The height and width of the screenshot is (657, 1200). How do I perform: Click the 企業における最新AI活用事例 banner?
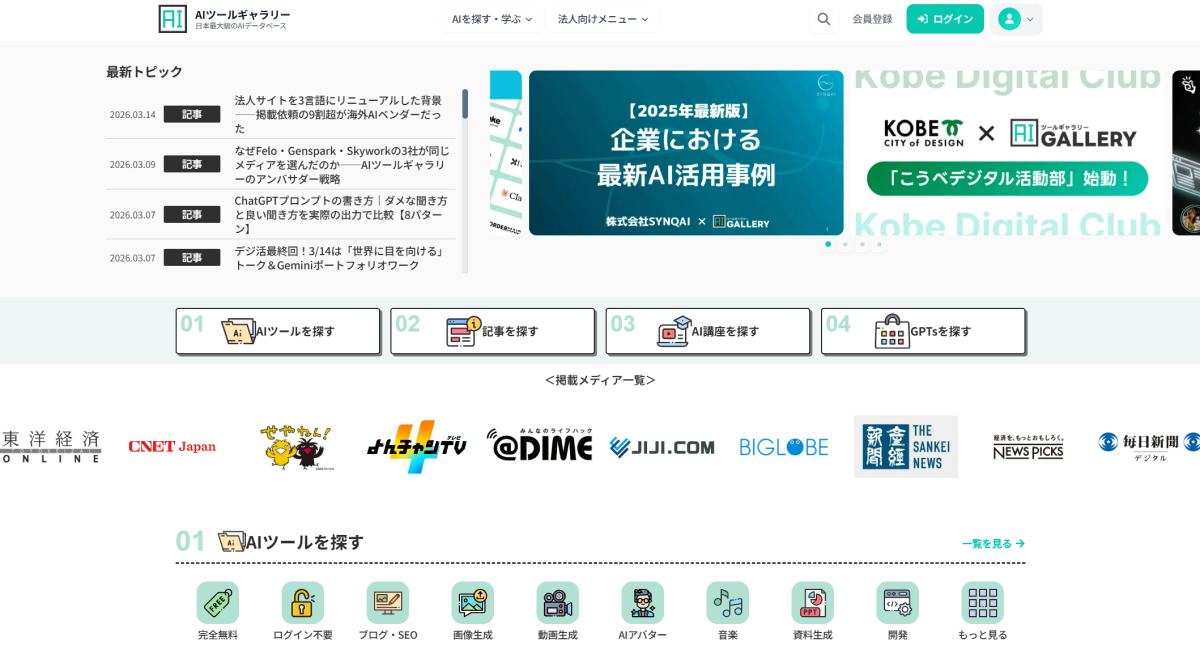(686, 153)
